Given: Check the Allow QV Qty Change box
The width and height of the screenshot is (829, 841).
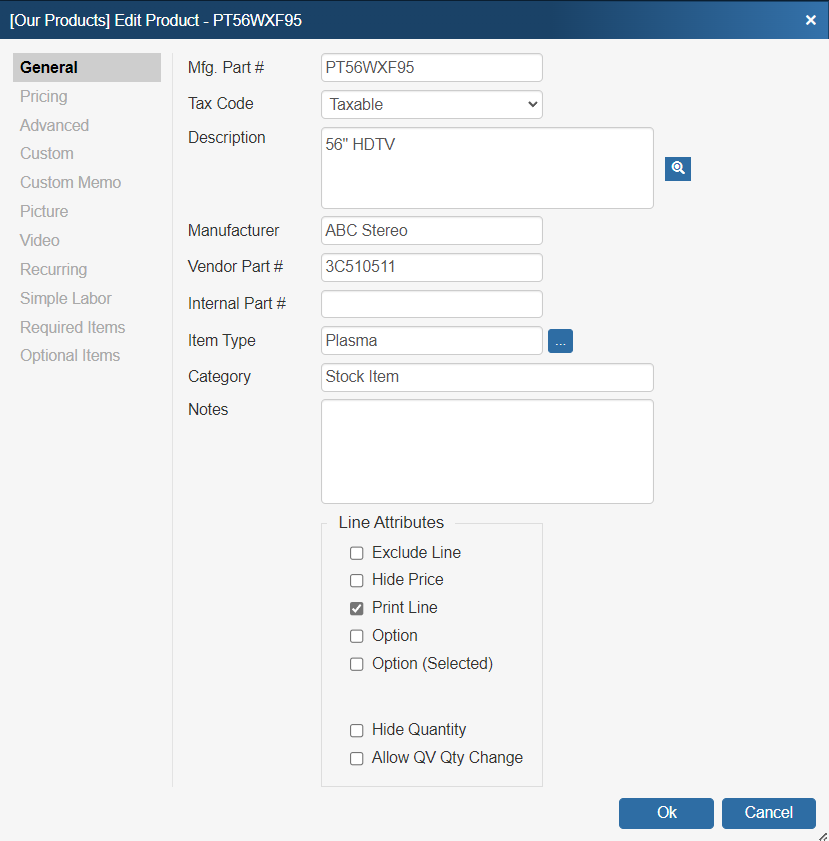Looking at the screenshot, I should 357,758.
